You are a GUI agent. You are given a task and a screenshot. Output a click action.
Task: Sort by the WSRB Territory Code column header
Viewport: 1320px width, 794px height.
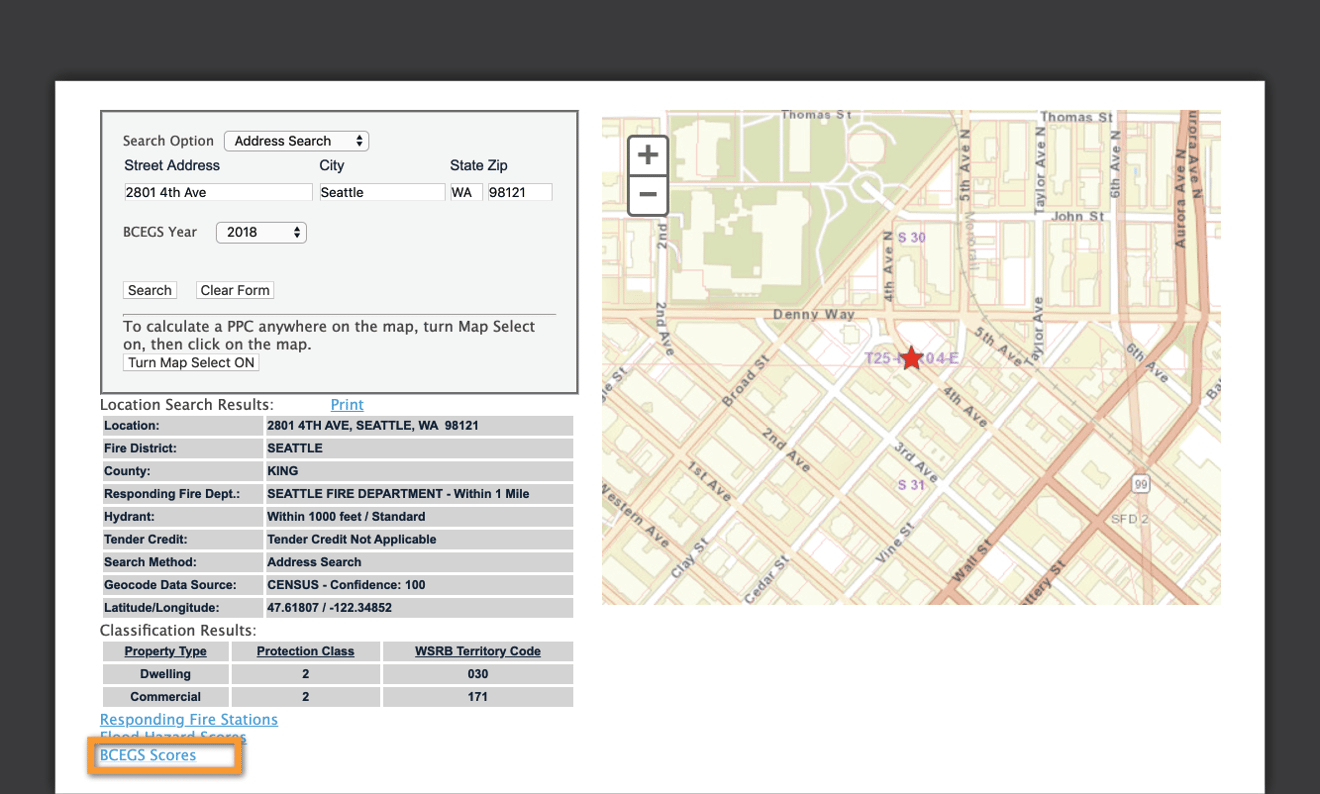pos(477,651)
